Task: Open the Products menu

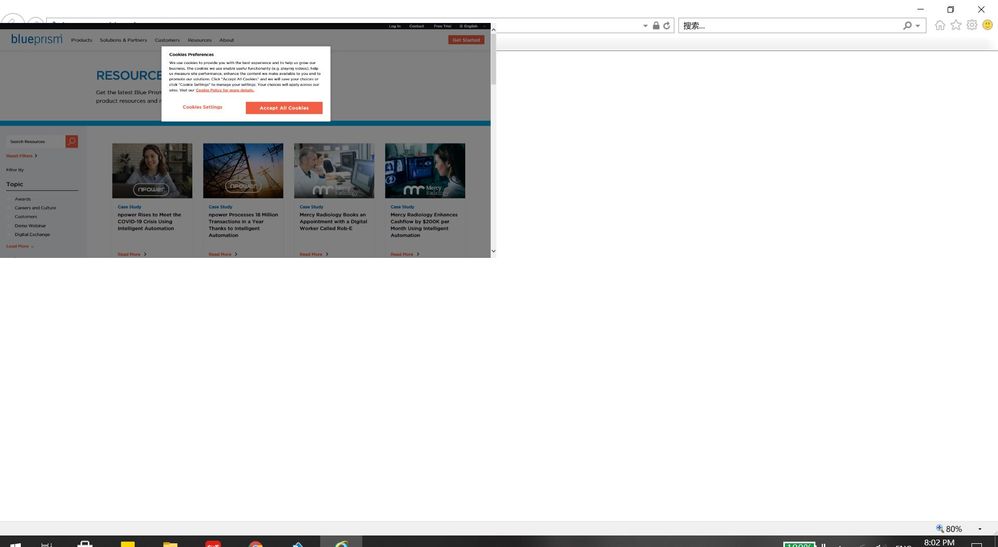Action: 81,40
